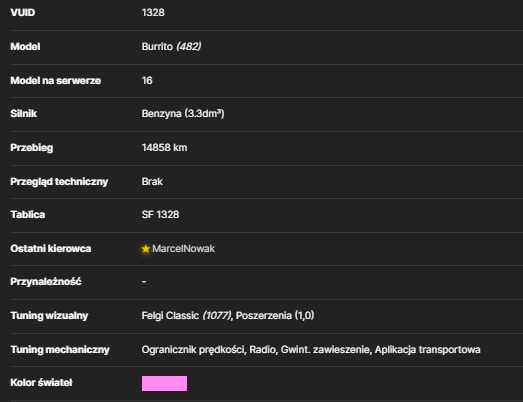Click the Benzyna (3.3dm³) engine value
Image resolution: width=523 pixels, height=402 pixels.
(183, 114)
